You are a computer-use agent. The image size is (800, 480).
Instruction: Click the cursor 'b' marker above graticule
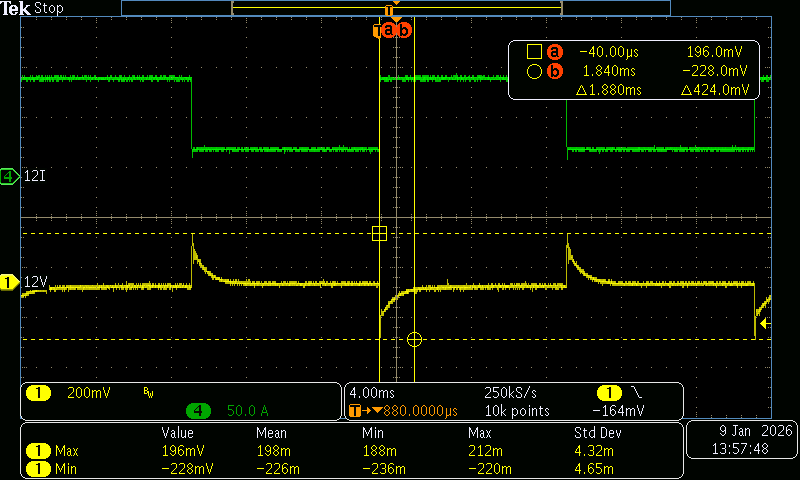click(404, 30)
